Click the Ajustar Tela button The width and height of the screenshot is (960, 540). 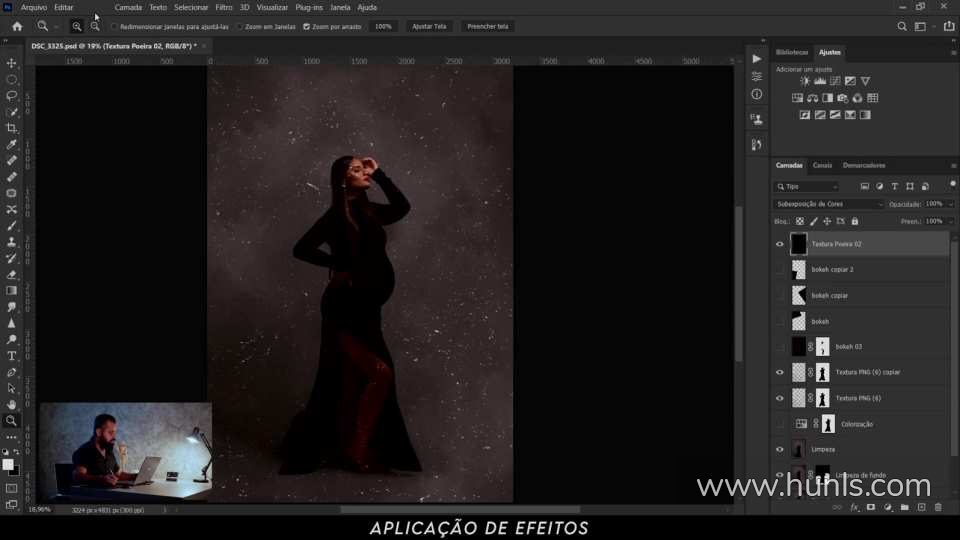428,27
